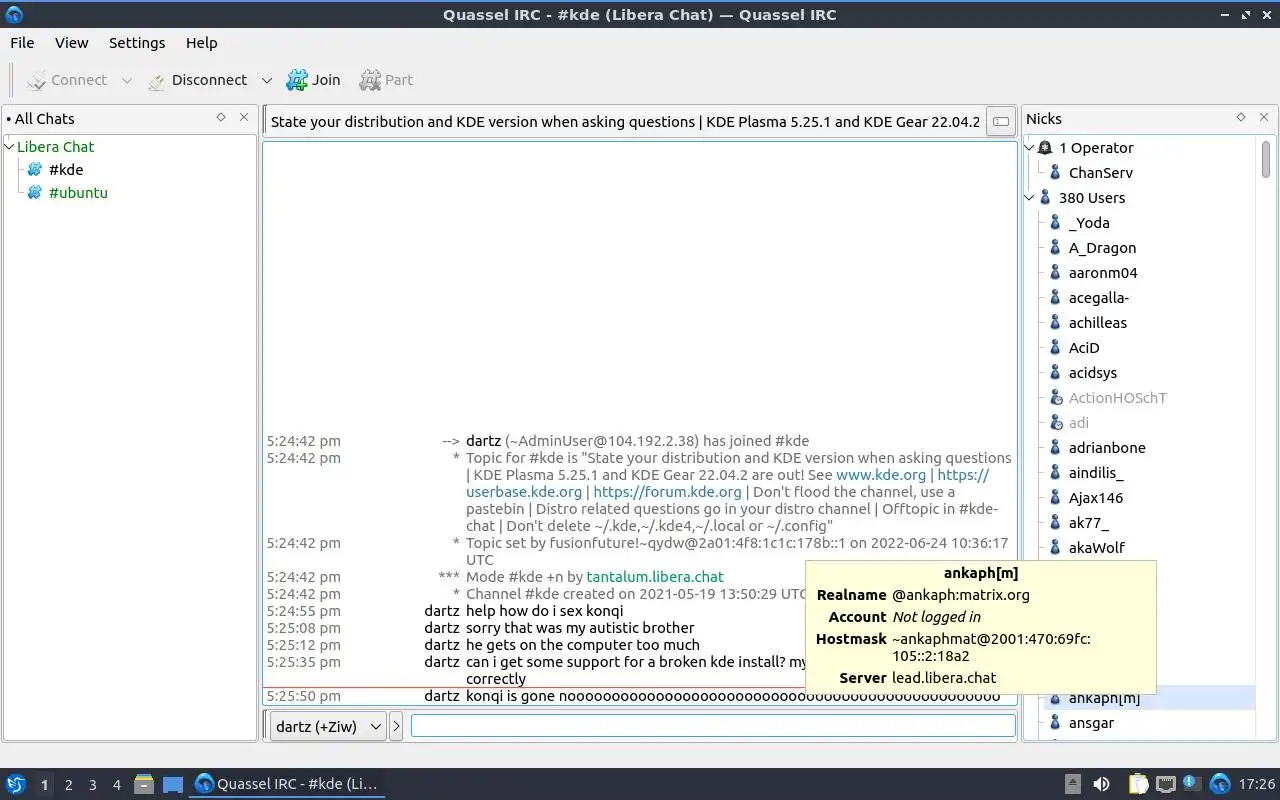The height and width of the screenshot is (800, 1280).
Task: Click the Quassel system tray icon
Action: click(1220, 785)
